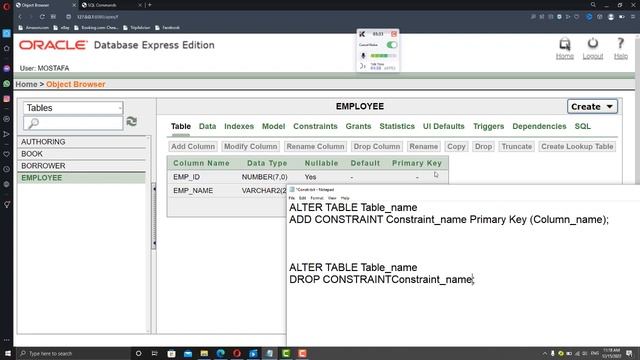The height and width of the screenshot is (360, 640).
Task: Switch to the Data tab
Action: point(207,127)
